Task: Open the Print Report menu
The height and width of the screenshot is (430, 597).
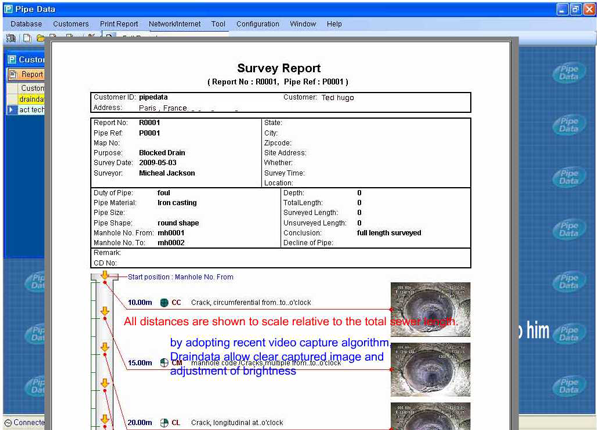Action: tap(119, 24)
